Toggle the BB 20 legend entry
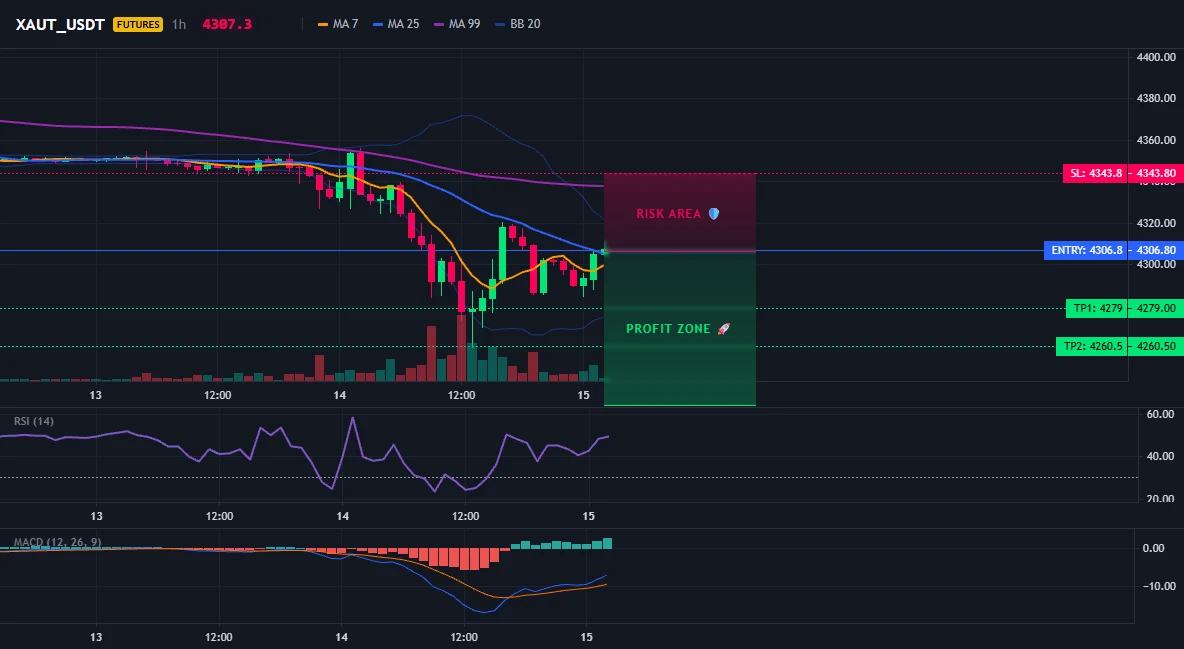Image resolution: width=1184 pixels, height=649 pixels. 518,24
